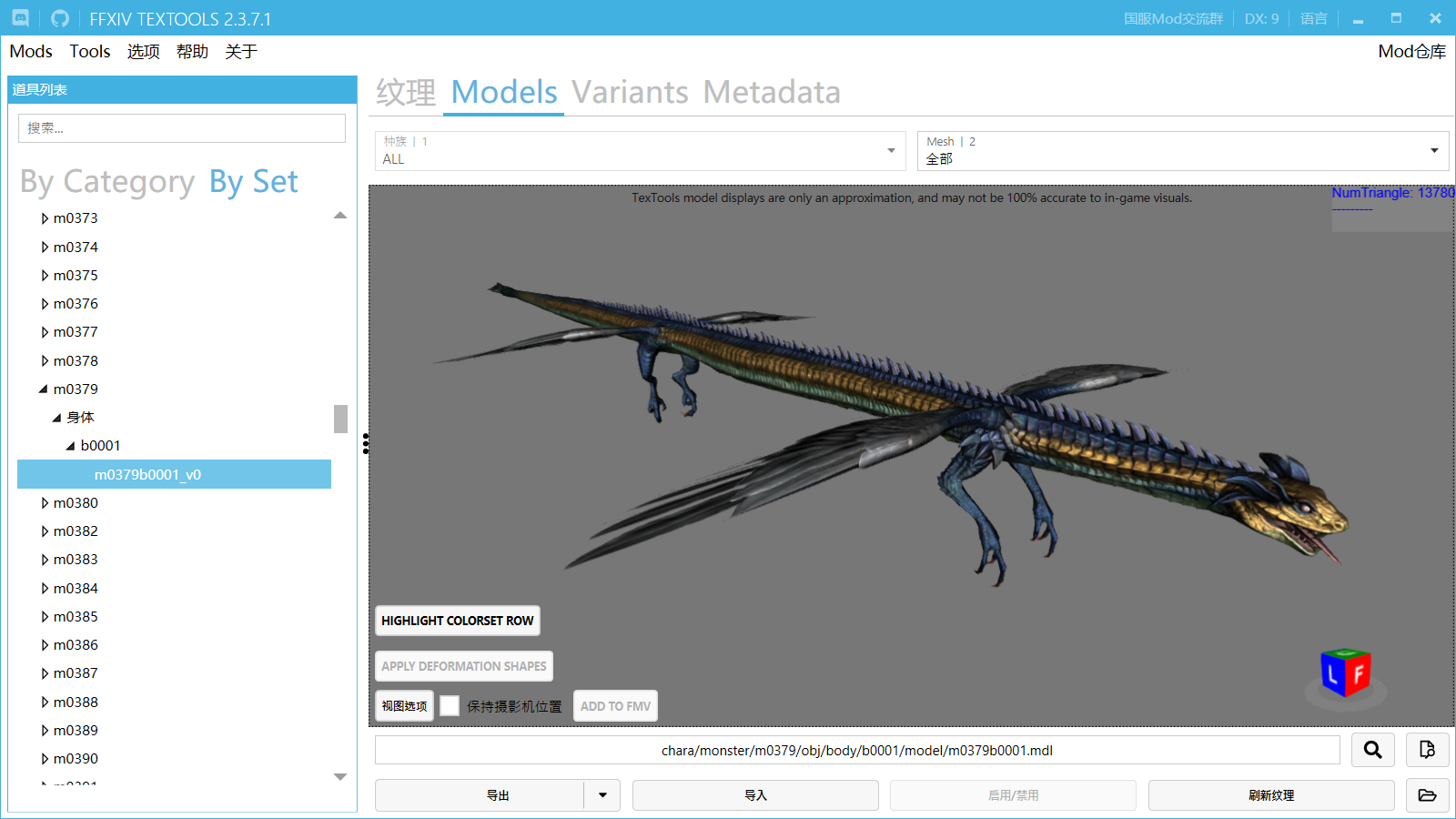Image resolution: width=1456 pixels, height=819 pixels.
Task: Collapse the m0379 tree node
Action: tap(44, 389)
